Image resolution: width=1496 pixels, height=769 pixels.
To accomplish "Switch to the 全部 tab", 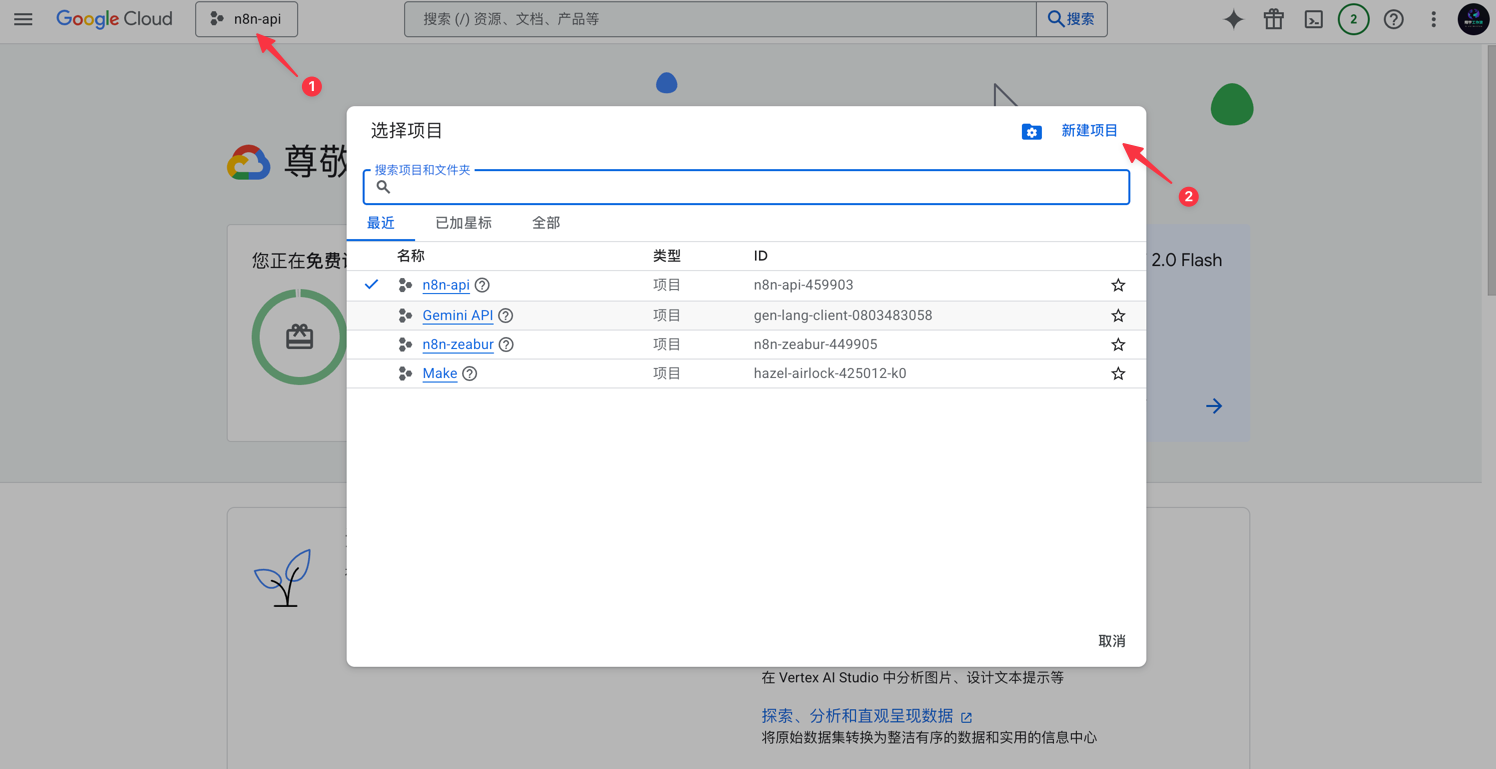I will [545, 223].
